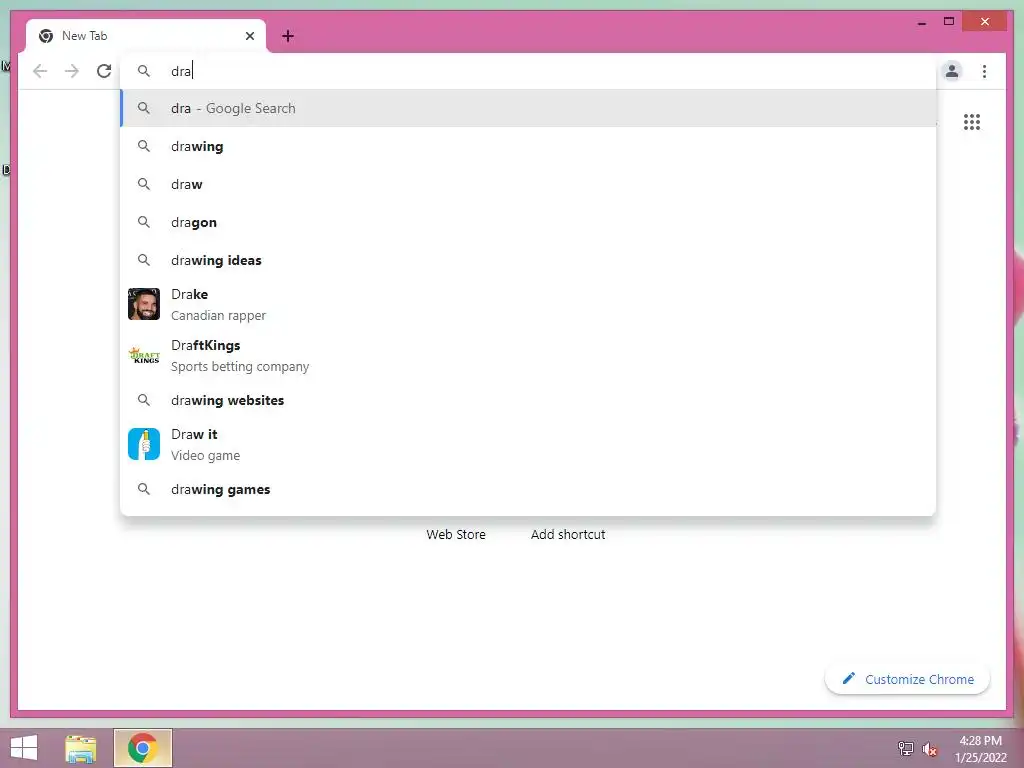Click the network tray icon

(906, 748)
